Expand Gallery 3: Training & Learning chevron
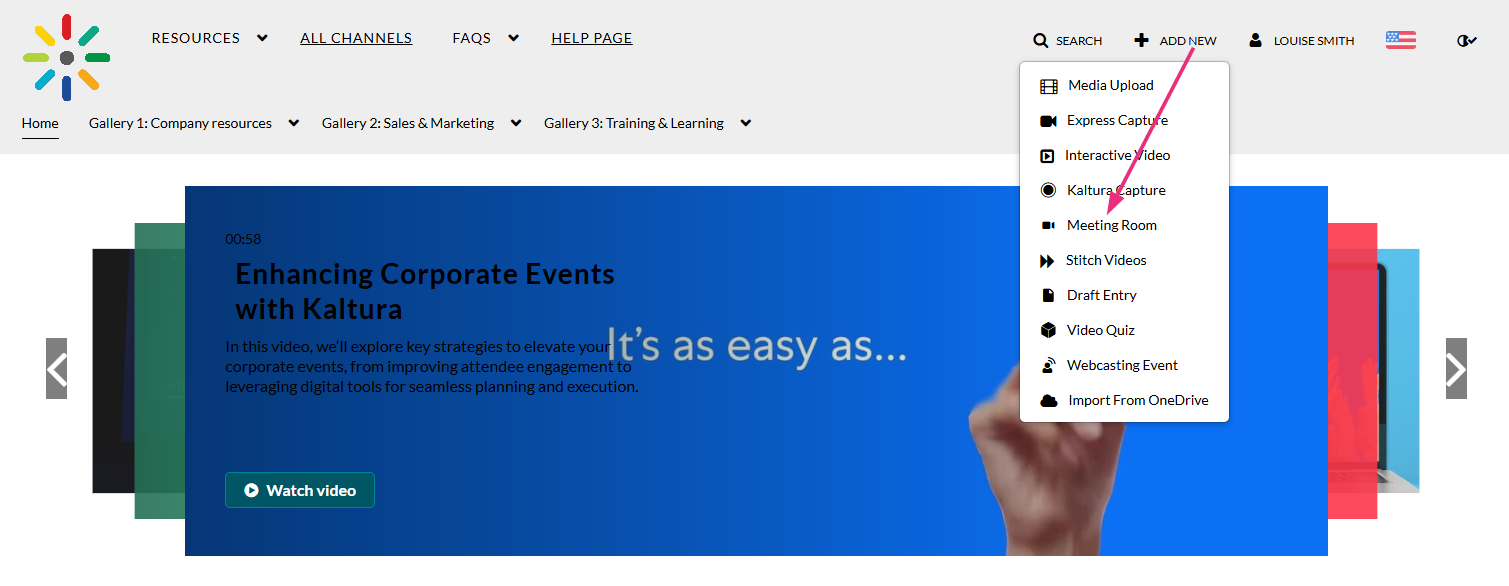This screenshot has height=586, width=1509. (x=745, y=123)
